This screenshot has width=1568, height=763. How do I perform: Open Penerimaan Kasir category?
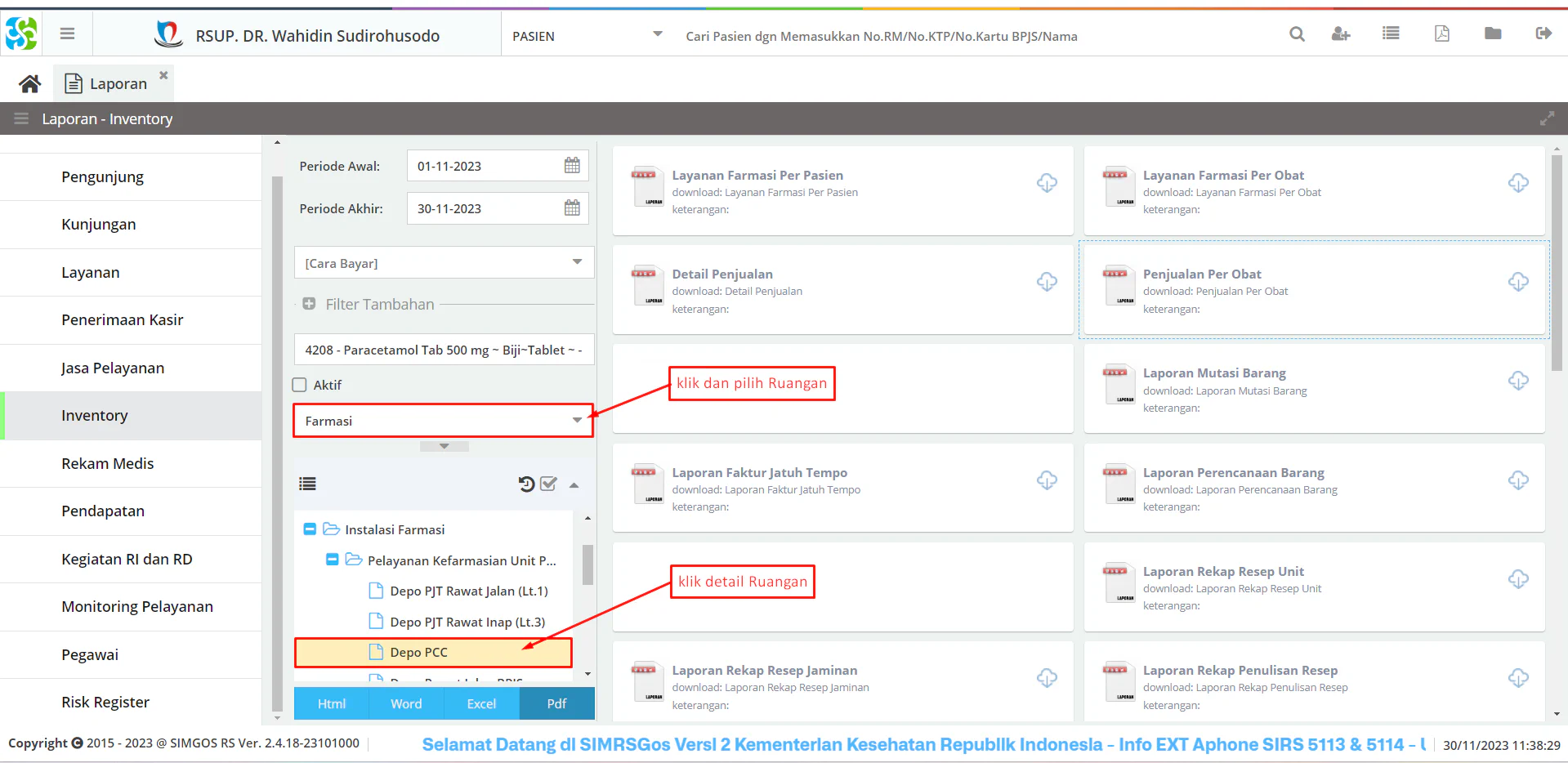coord(131,320)
